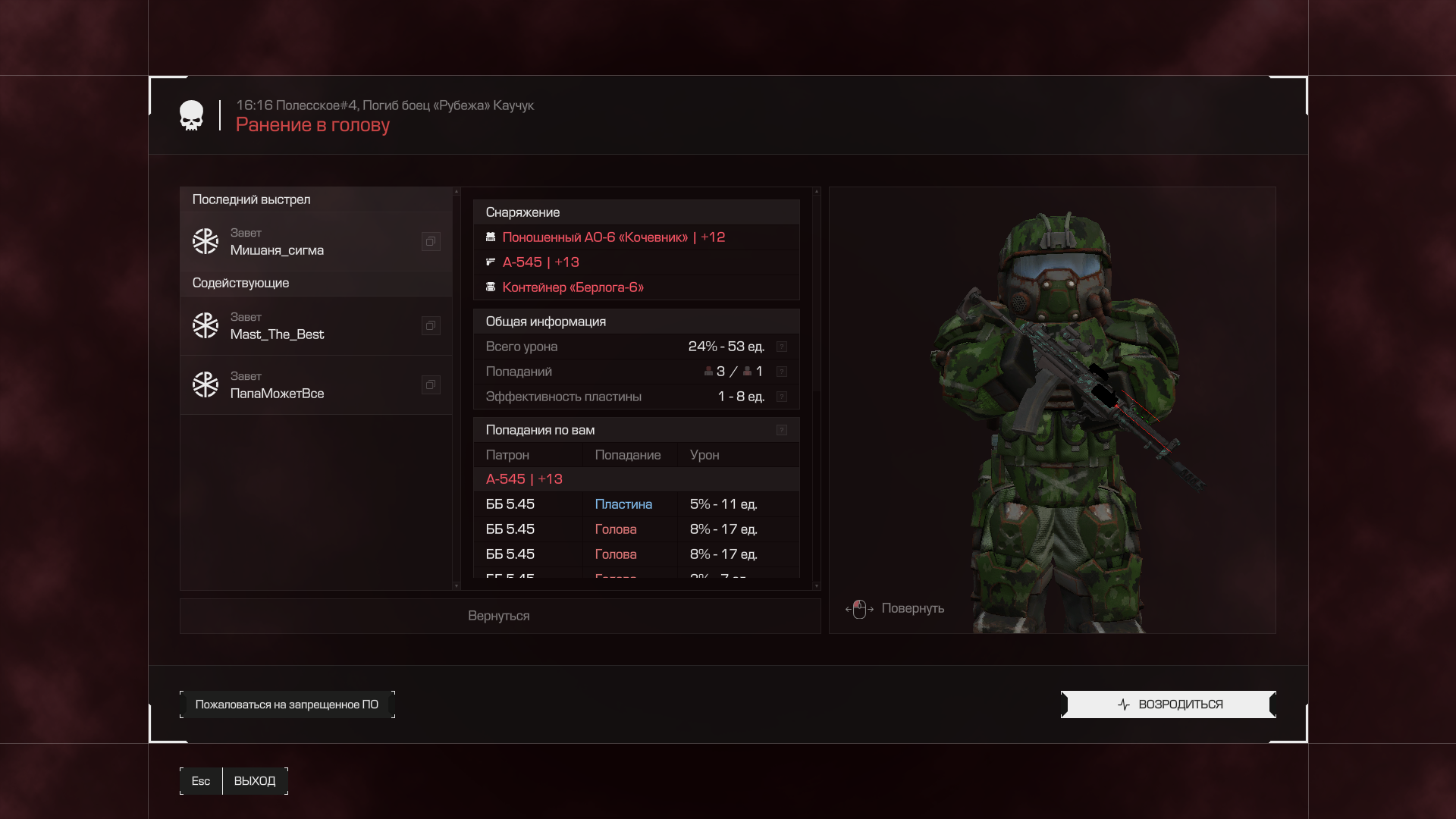Click Ранение в голову death cause title

(x=312, y=125)
